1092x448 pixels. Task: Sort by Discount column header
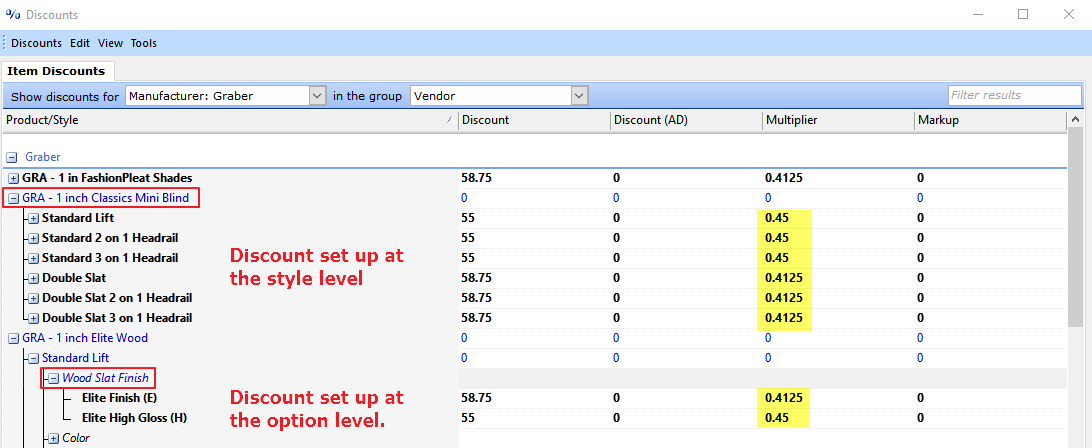pyautogui.click(x=533, y=121)
